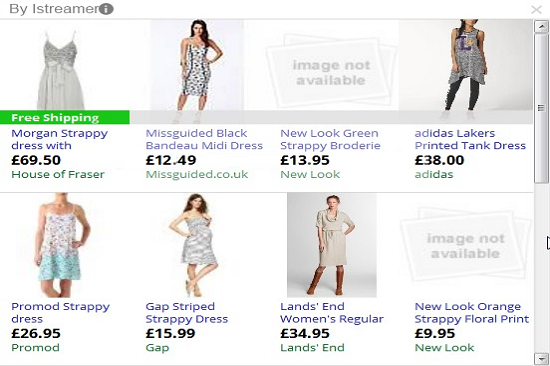Click the Promod floral strappy dress image
Screen dimensions: 550x366
(61, 245)
